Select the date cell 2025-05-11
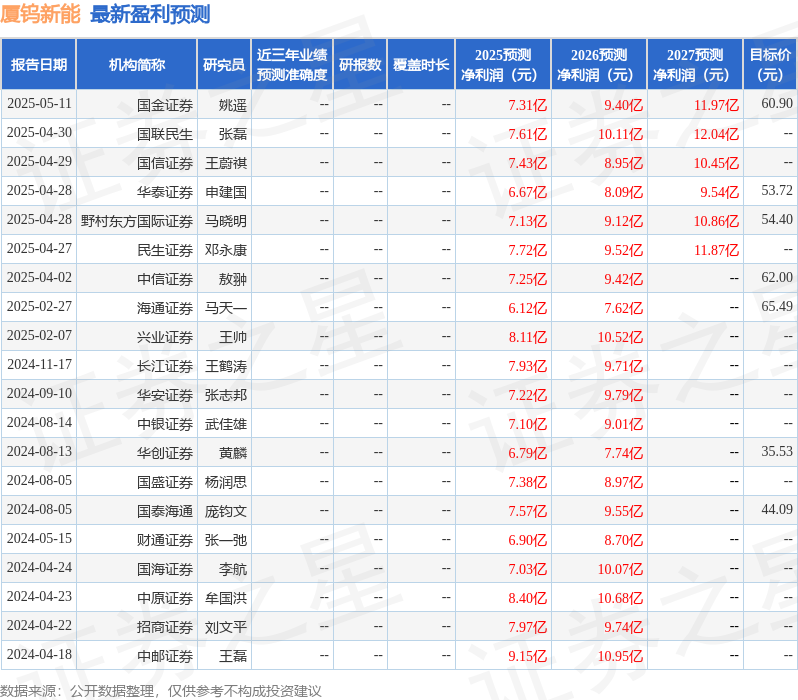 [x=39, y=104]
